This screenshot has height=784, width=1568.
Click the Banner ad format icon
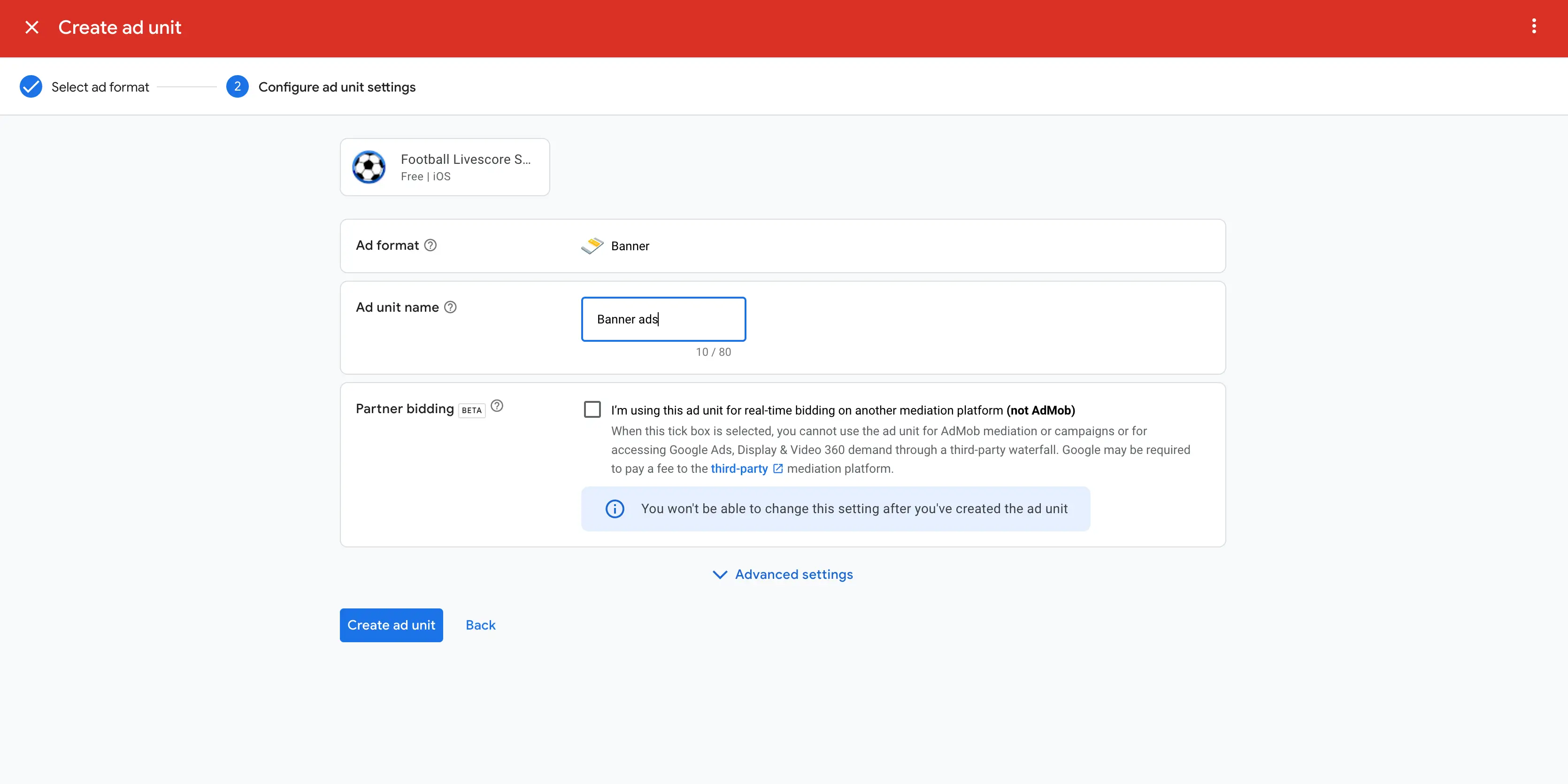(592, 245)
